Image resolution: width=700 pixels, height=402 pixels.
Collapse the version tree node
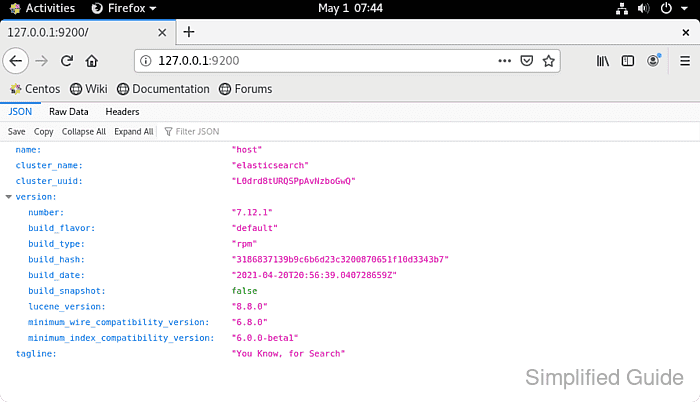9,197
